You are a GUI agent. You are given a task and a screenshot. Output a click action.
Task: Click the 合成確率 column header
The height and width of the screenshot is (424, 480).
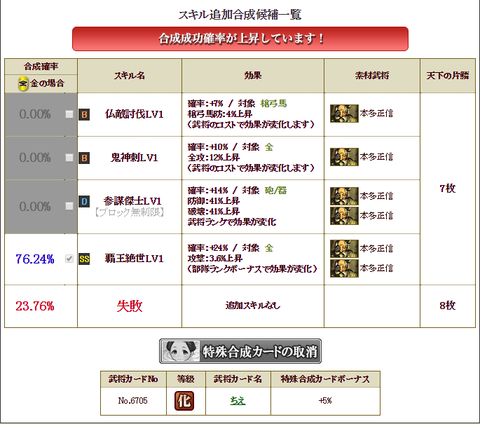click(41, 67)
